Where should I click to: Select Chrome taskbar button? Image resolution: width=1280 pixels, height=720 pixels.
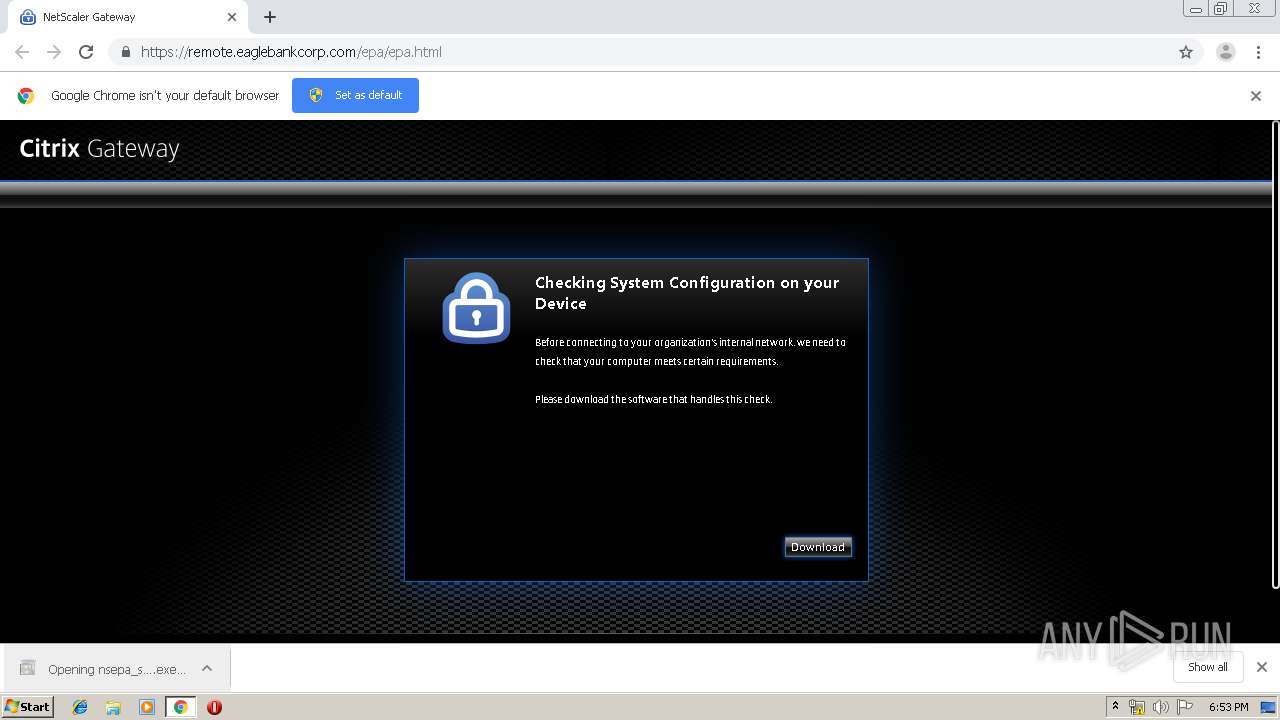click(180, 707)
